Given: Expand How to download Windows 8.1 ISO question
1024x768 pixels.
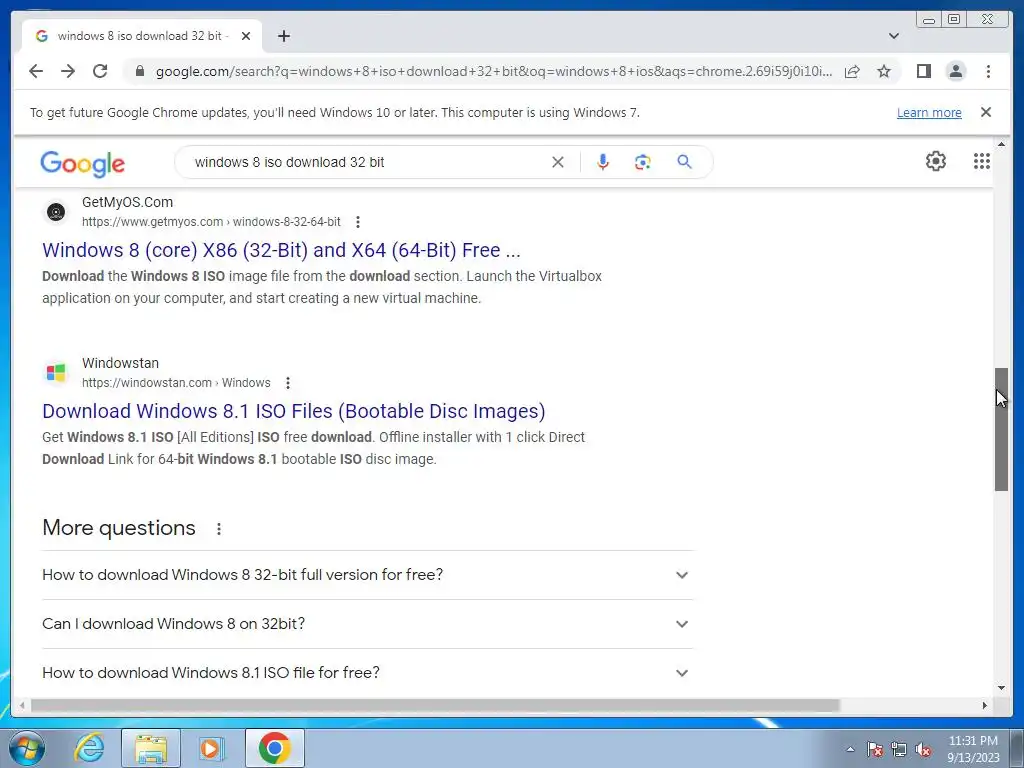Looking at the screenshot, I should pyautogui.click(x=368, y=673).
